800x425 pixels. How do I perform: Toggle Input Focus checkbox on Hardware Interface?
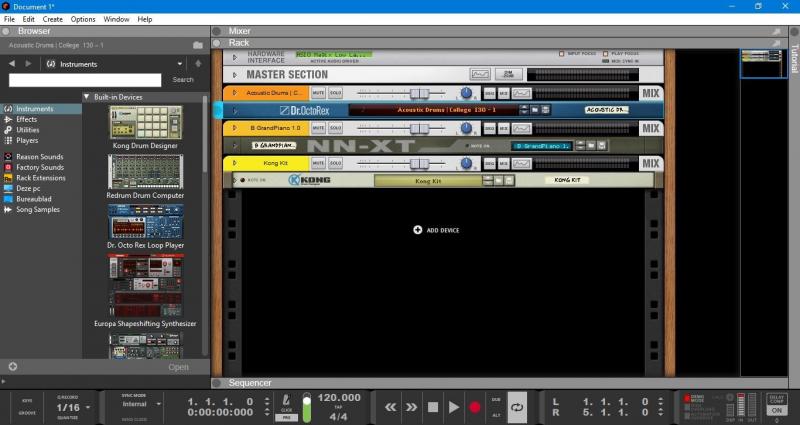[x=562, y=54]
